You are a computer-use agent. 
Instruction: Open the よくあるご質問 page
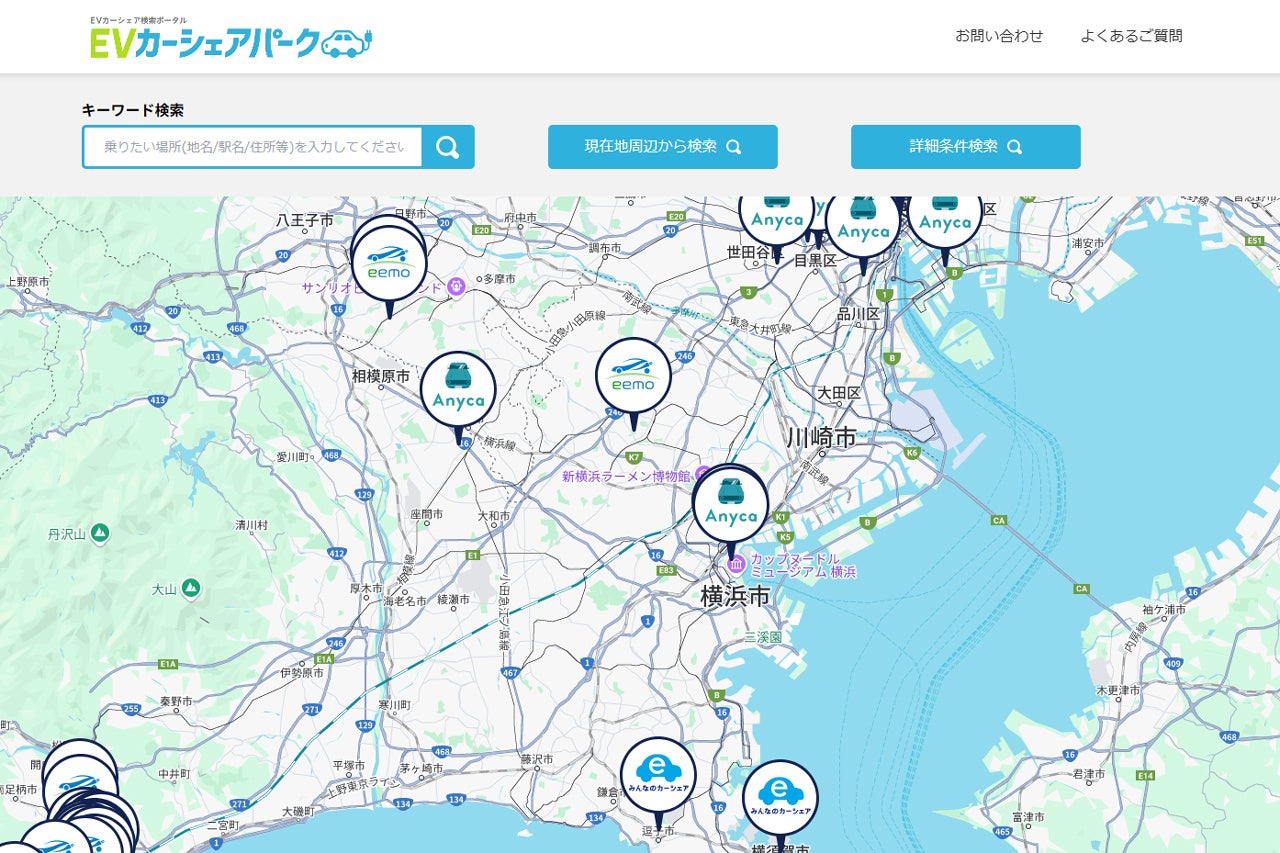[1131, 36]
